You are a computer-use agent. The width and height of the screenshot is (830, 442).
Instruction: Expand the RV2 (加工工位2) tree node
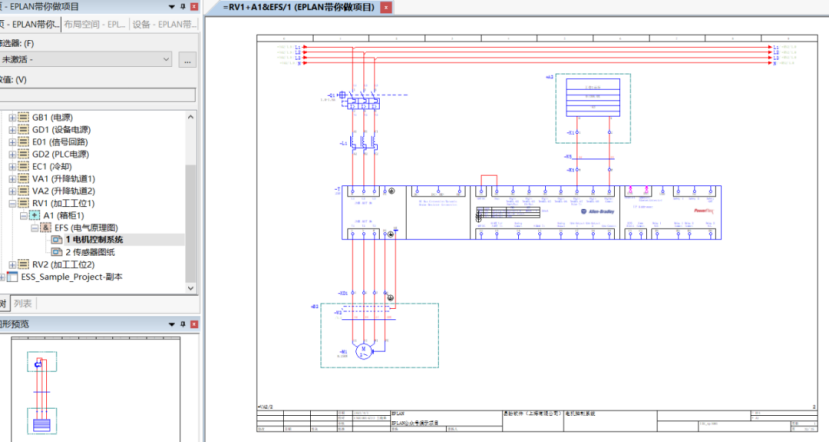point(12,264)
